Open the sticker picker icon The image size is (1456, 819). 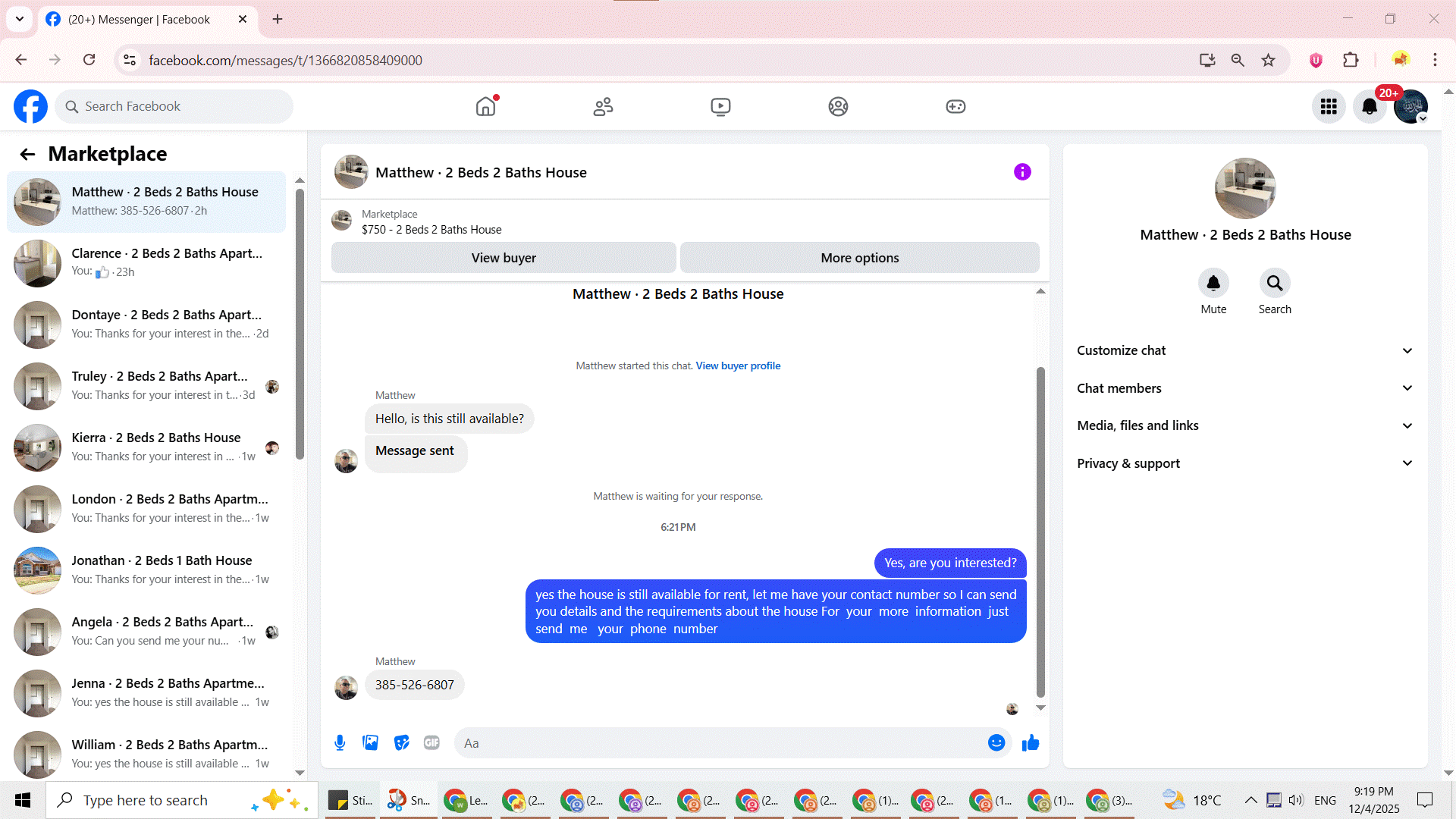point(401,743)
